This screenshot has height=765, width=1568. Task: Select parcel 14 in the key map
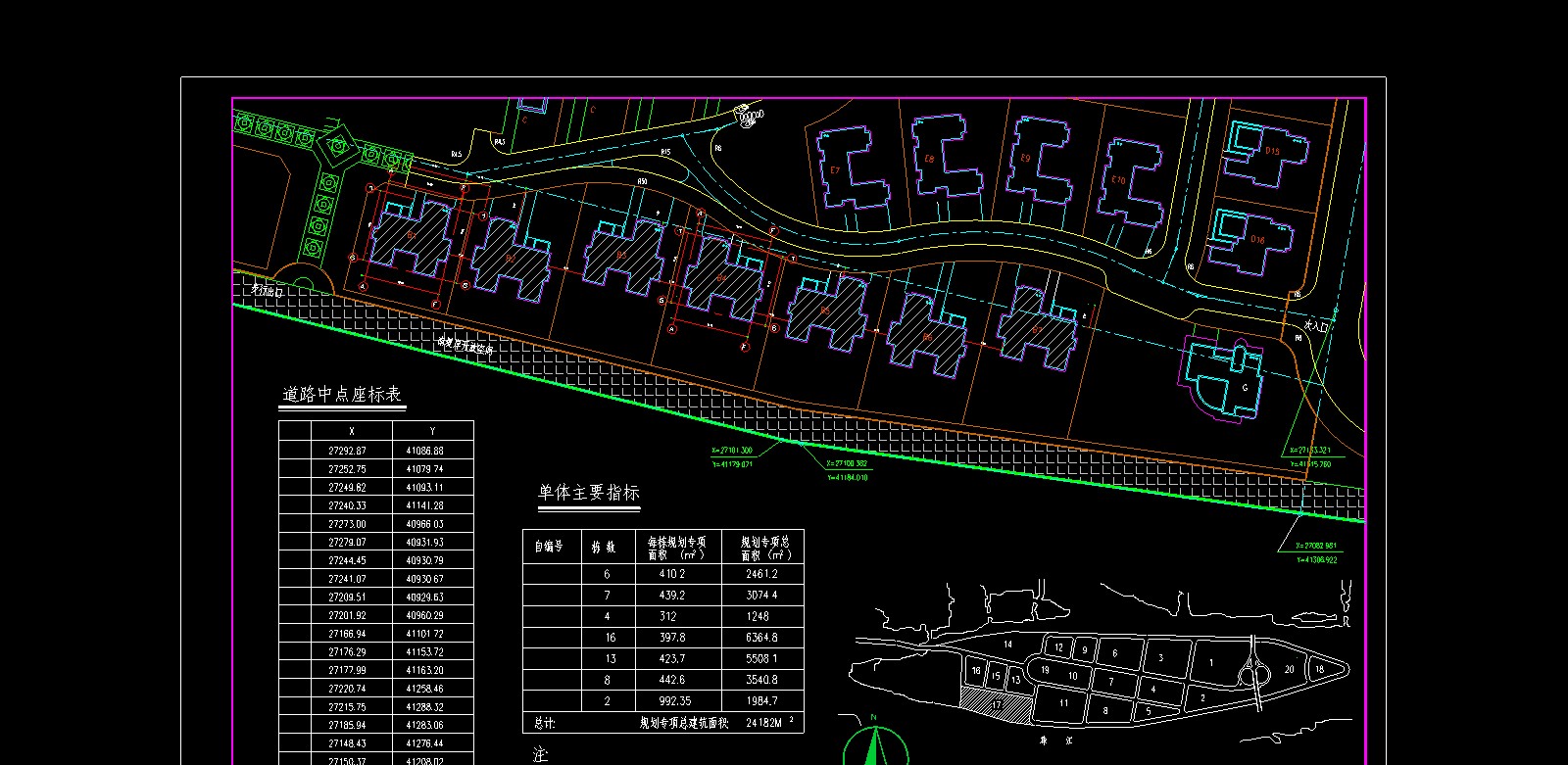tap(1007, 645)
